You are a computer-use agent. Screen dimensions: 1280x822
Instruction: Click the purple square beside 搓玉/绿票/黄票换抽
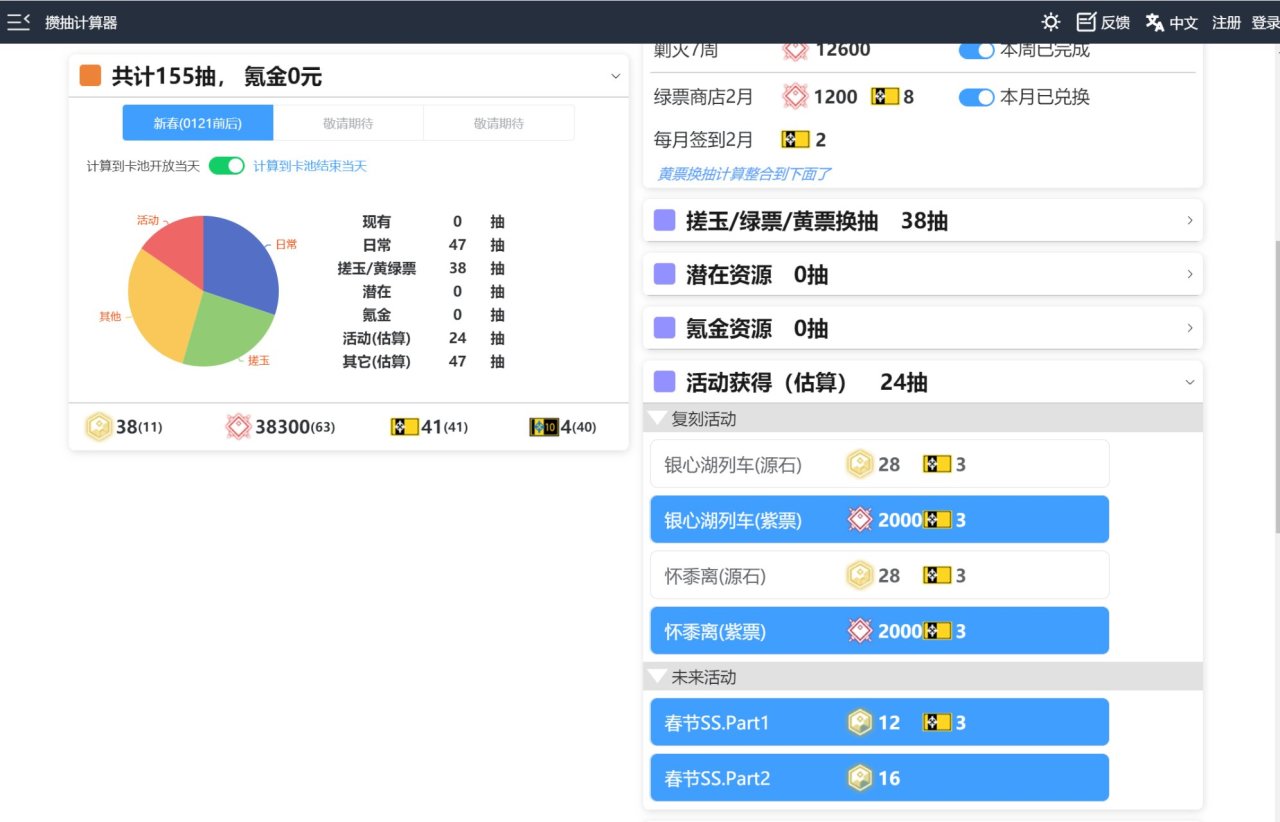[x=664, y=220]
